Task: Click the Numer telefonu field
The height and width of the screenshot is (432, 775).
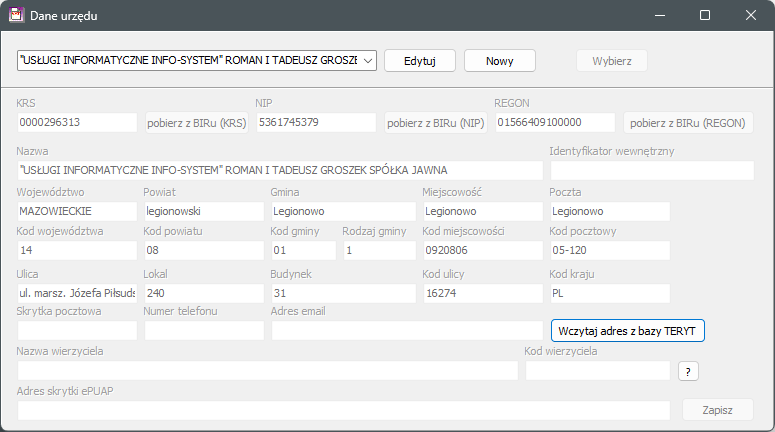Action: 204,331
